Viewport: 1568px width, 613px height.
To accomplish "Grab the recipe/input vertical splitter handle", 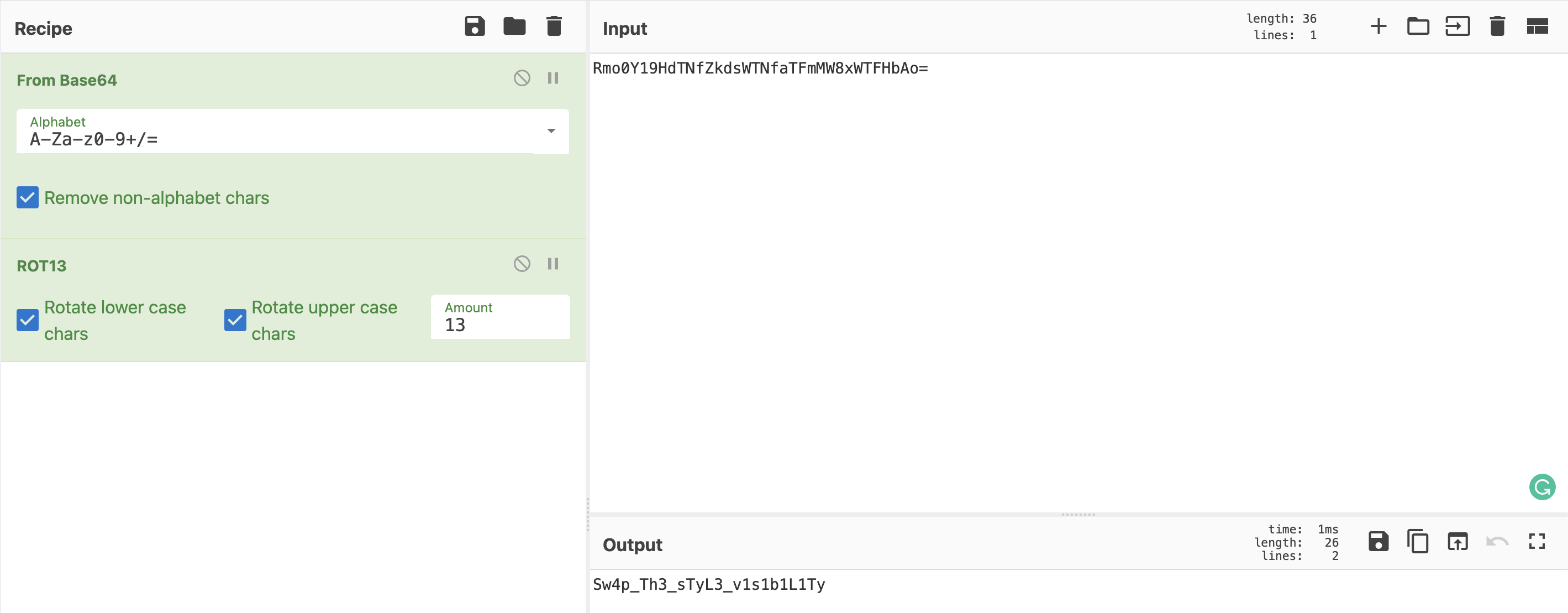I will (587, 515).
